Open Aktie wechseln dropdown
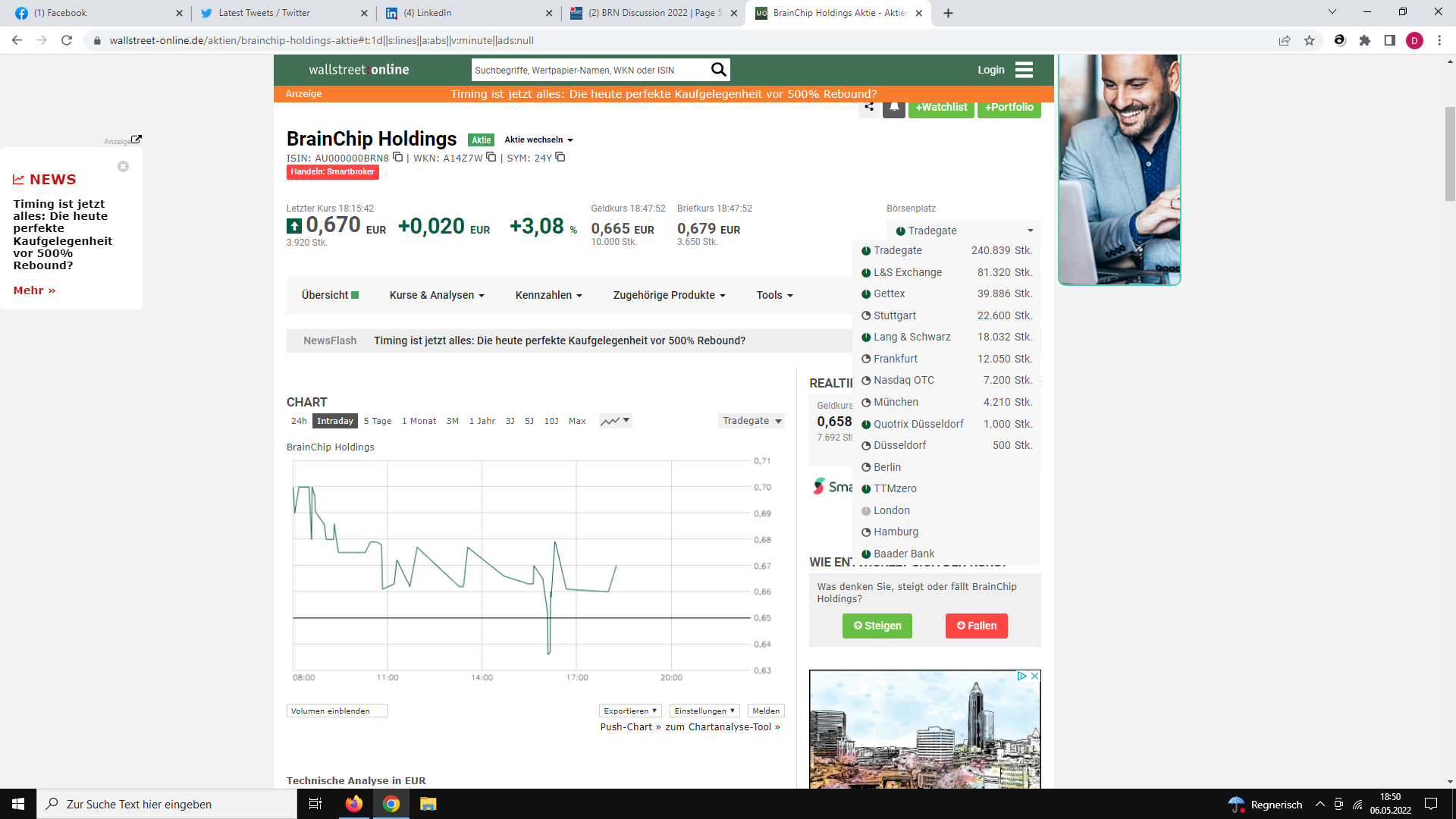Viewport: 1456px width, 819px height. pos(538,140)
